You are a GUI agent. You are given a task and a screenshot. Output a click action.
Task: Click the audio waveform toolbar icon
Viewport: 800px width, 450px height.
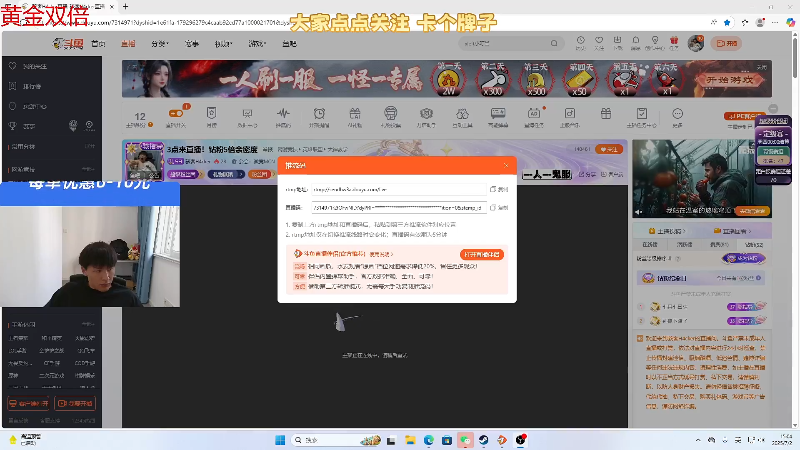tap(283, 113)
